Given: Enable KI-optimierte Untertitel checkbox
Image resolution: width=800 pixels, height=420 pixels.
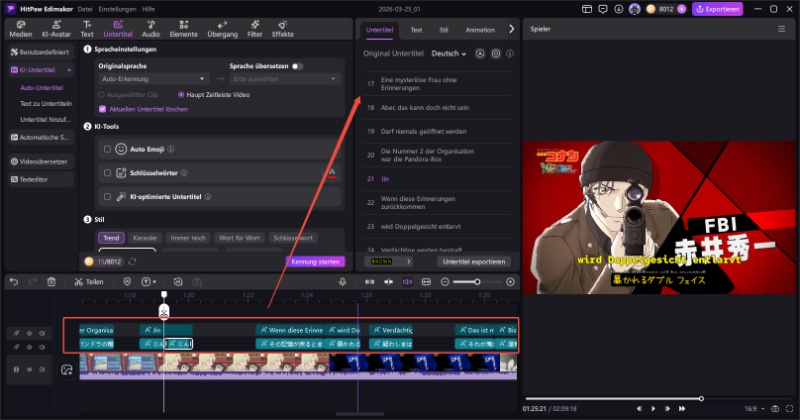Looking at the screenshot, I should click(x=107, y=196).
